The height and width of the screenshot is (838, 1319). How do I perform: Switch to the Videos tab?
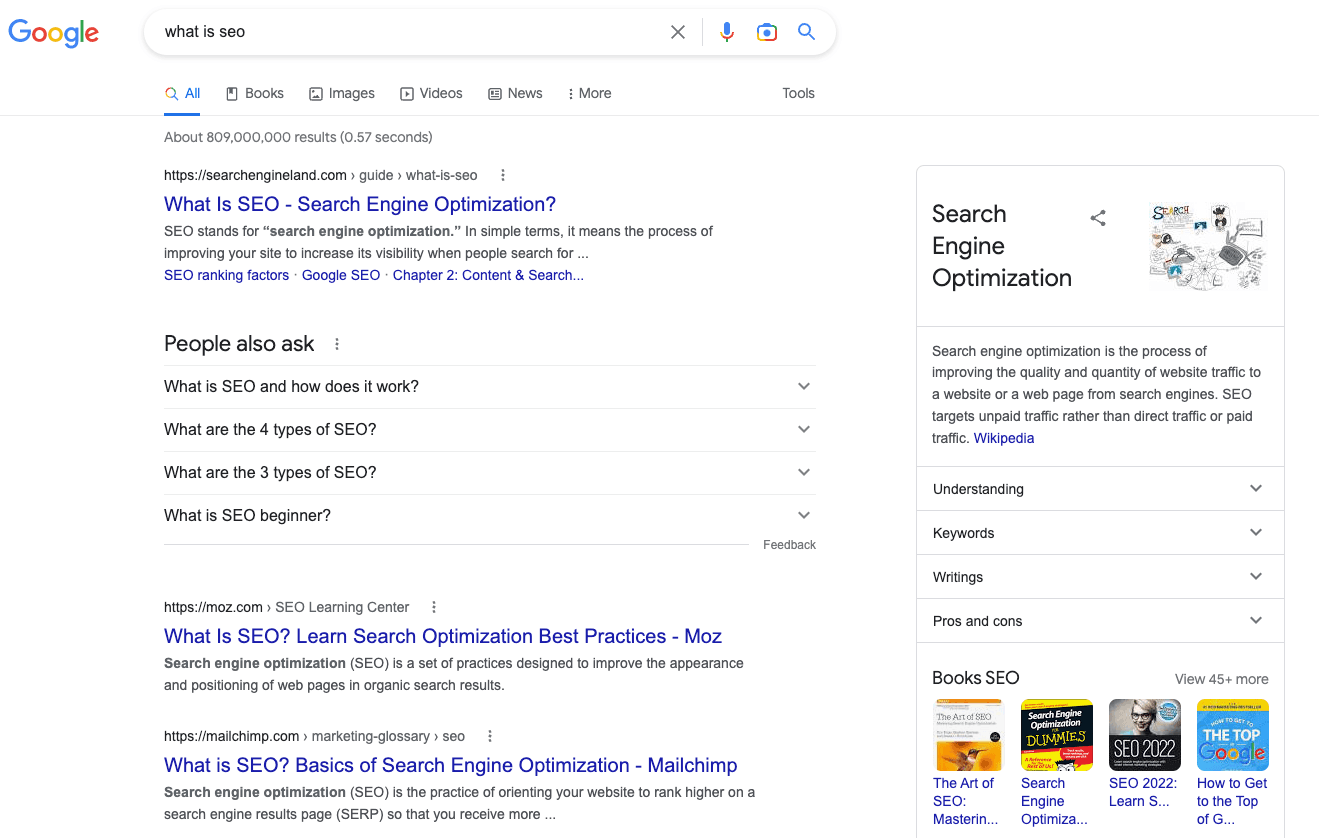pyautogui.click(x=431, y=93)
